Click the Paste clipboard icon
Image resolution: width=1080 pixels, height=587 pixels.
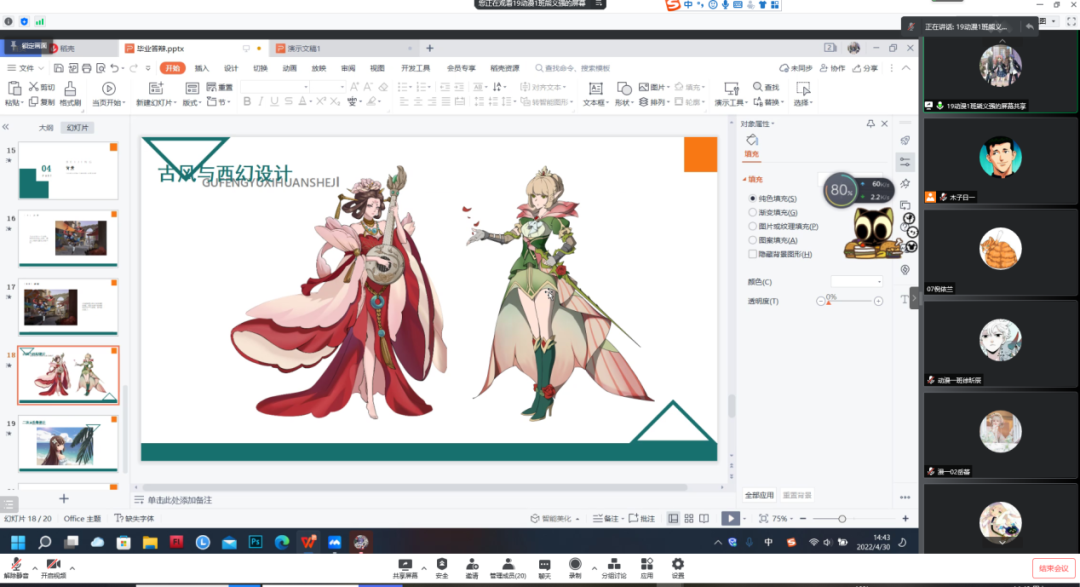click(14, 88)
